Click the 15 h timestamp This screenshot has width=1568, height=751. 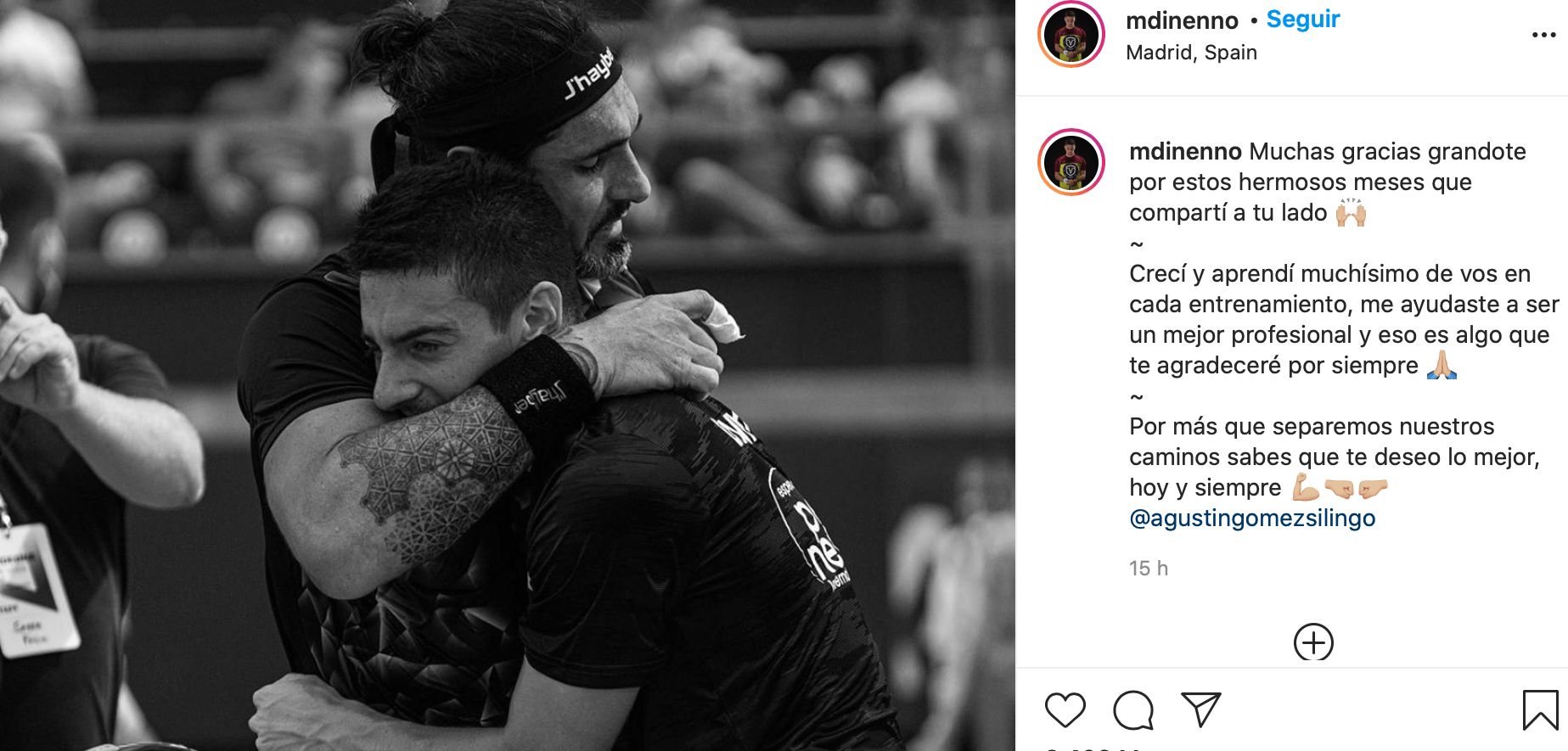1149,569
